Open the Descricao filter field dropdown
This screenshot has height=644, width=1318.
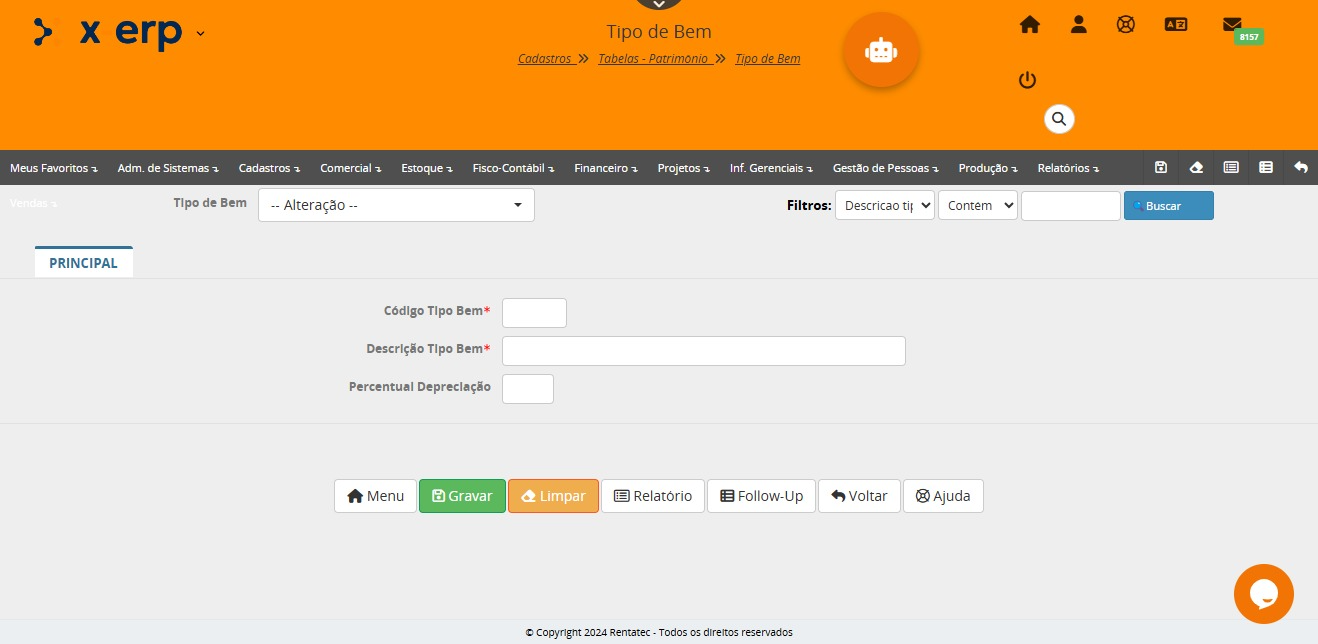click(884, 205)
